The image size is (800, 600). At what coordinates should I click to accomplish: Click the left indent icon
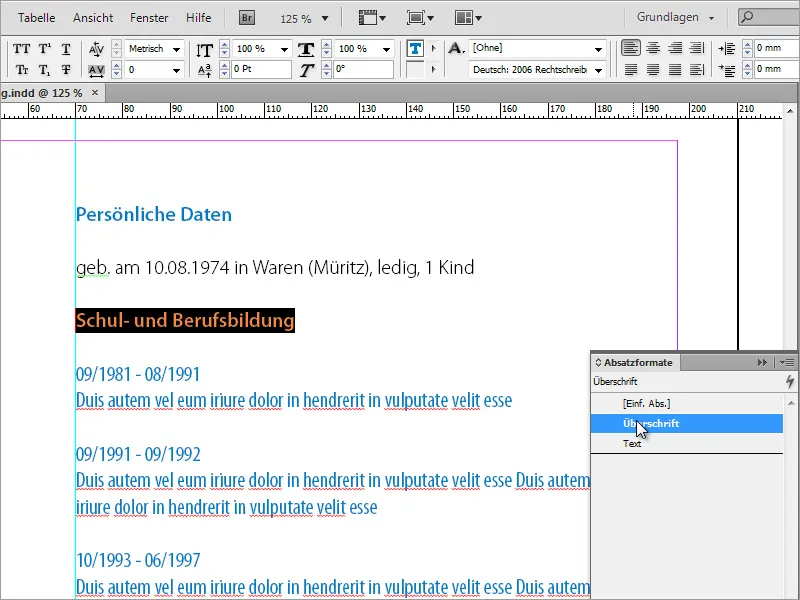coord(727,49)
